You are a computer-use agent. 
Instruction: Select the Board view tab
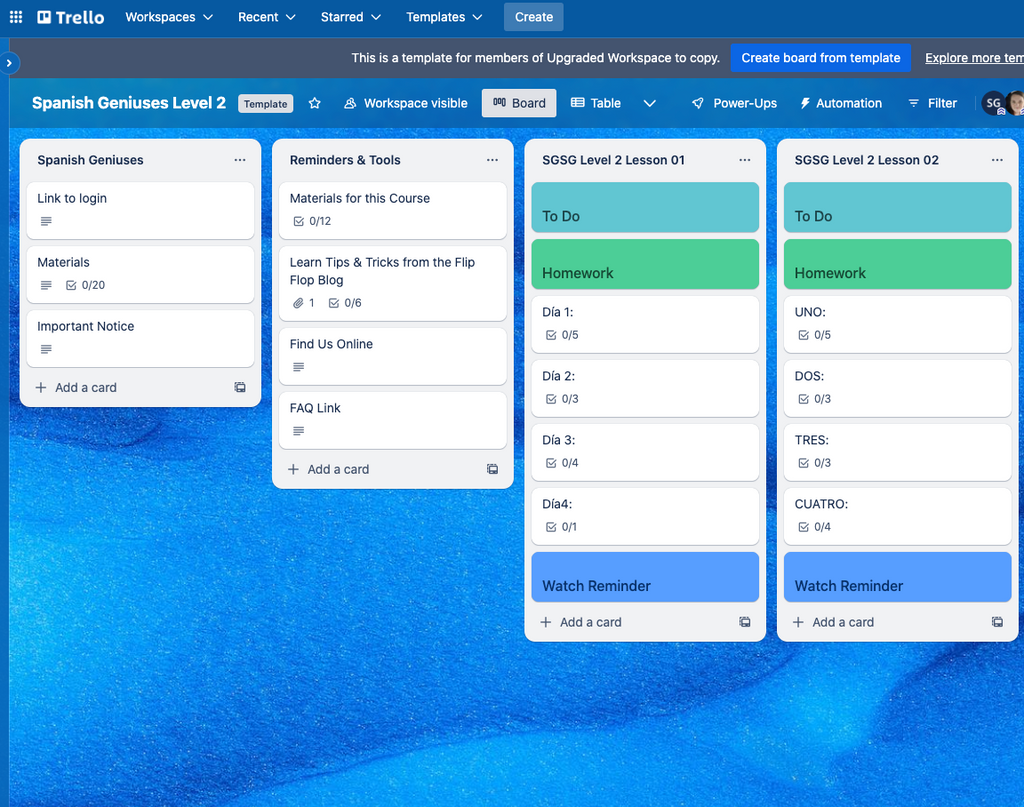point(519,103)
